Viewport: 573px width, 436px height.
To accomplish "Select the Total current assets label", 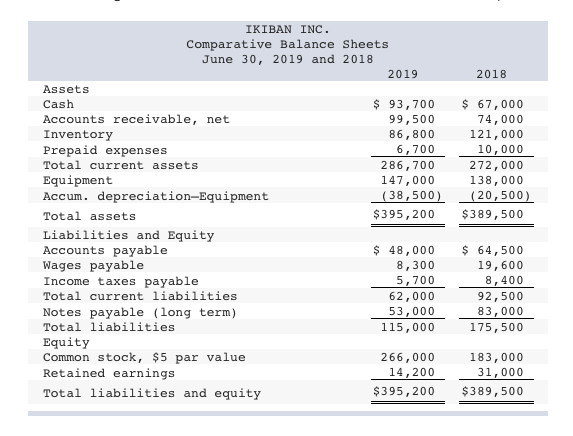I will 121,165.
